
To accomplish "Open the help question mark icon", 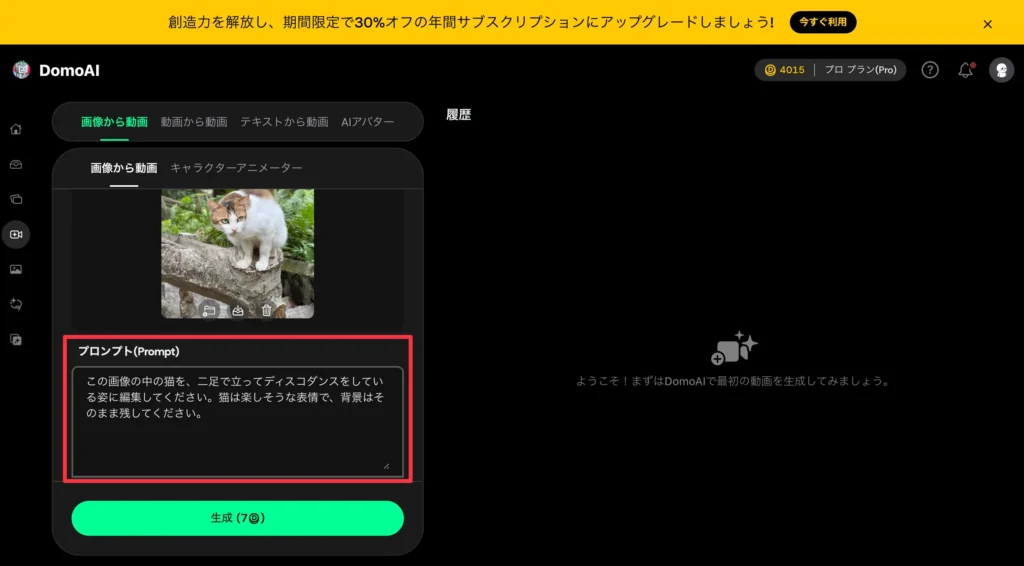I will click(930, 70).
